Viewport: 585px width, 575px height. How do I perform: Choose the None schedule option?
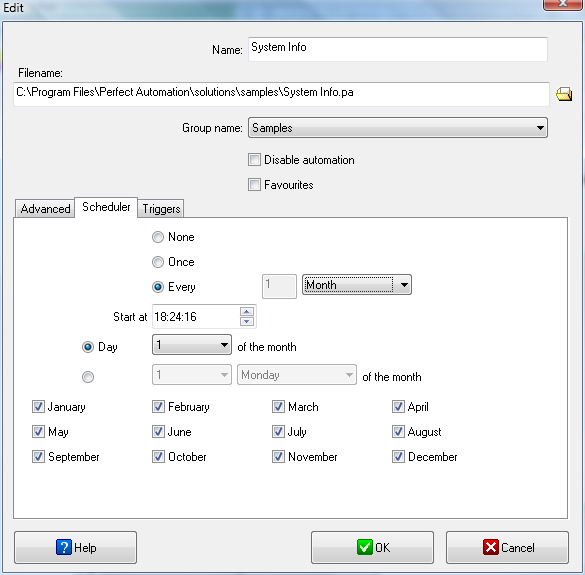point(158,237)
